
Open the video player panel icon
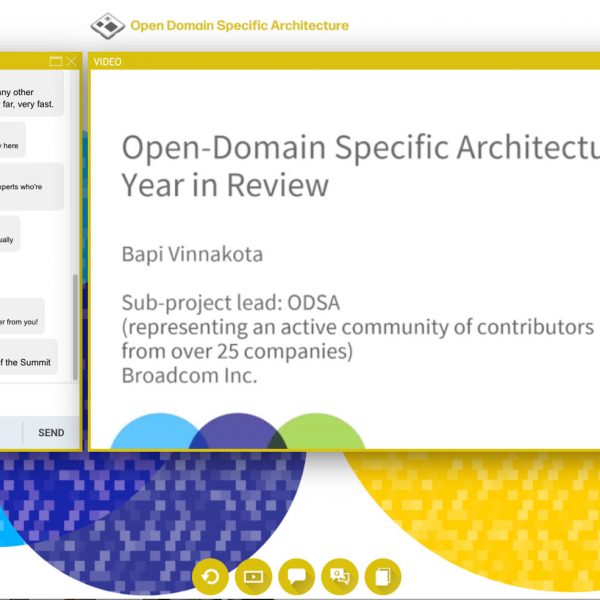pyautogui.click(x=253, y=577)
